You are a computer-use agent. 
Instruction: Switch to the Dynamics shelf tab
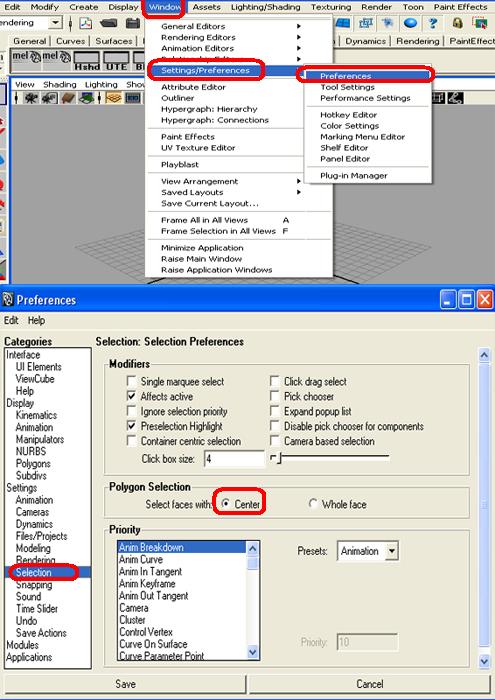coord(365,41)
